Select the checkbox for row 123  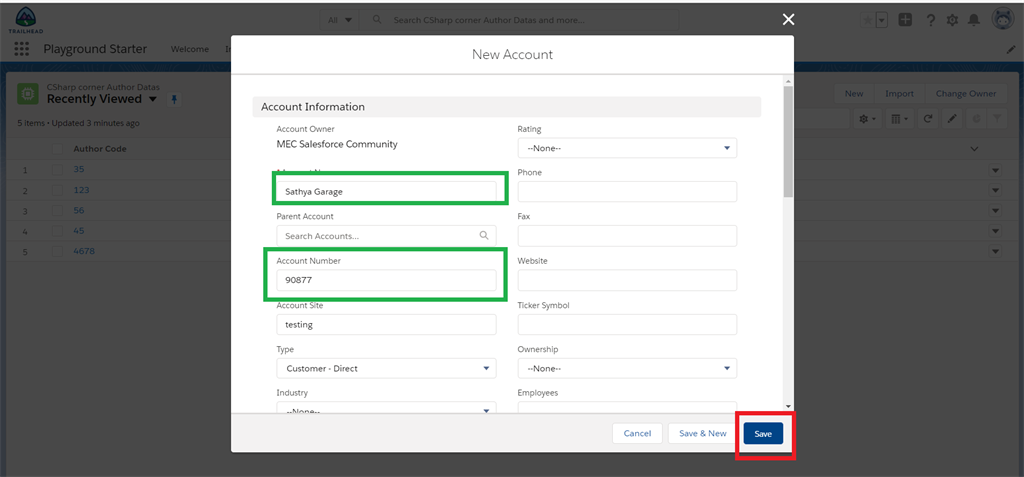[x=57, y=190]
